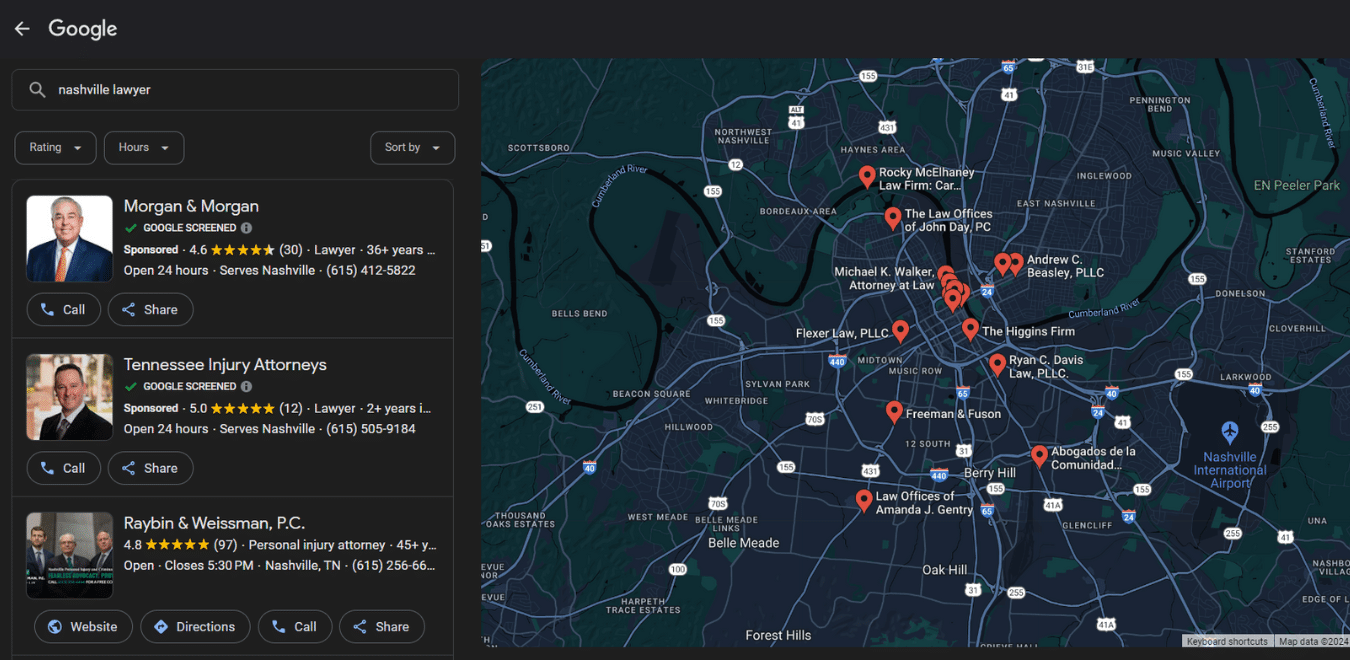1350x660 pixels.
Task: Select the Ryan C. Davis Law pin
Action: pyautogui.click(x=997, y=364)
